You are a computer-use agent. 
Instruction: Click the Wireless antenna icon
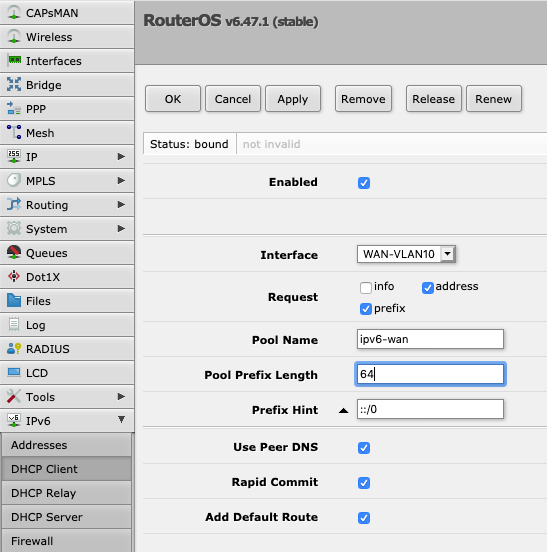click(14, 37)
